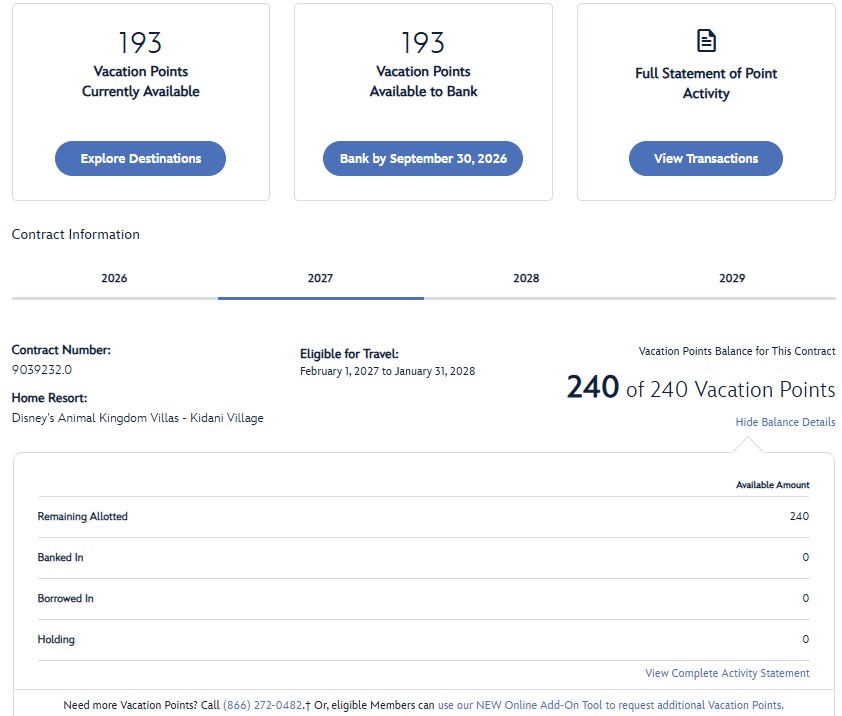The image size is (842, 716).
Task: Click the Banked In row
Action: click(423, 557)
